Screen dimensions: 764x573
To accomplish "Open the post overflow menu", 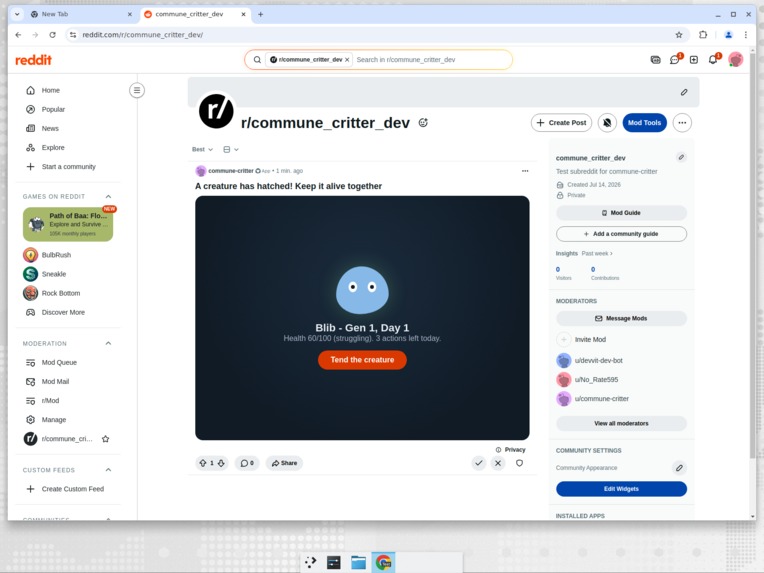I will (525, 171).
